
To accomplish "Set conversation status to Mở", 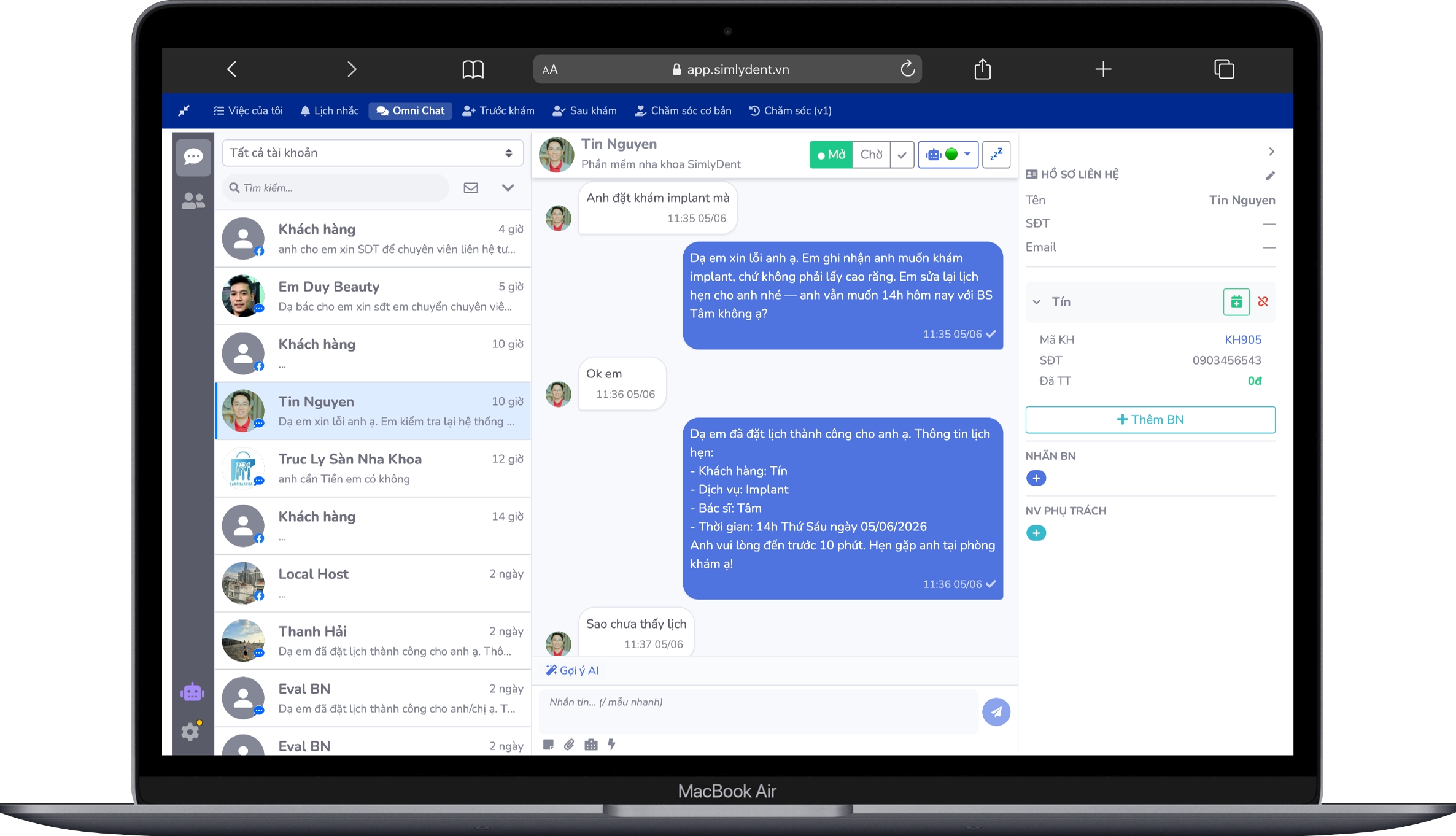I will point(831,155).
